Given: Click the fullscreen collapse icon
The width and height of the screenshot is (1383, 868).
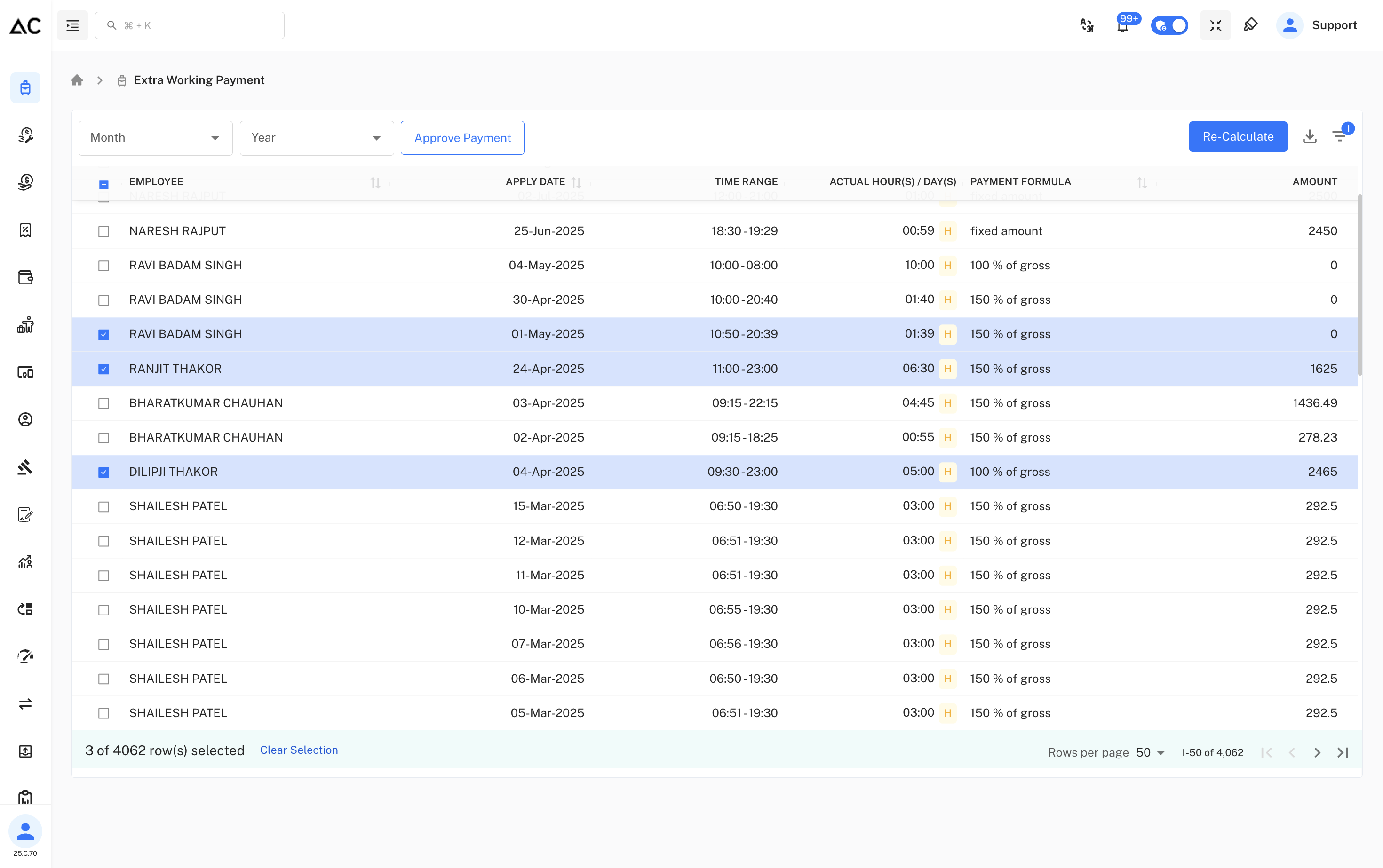Looking at the screenshot, I should [1215, 26].
